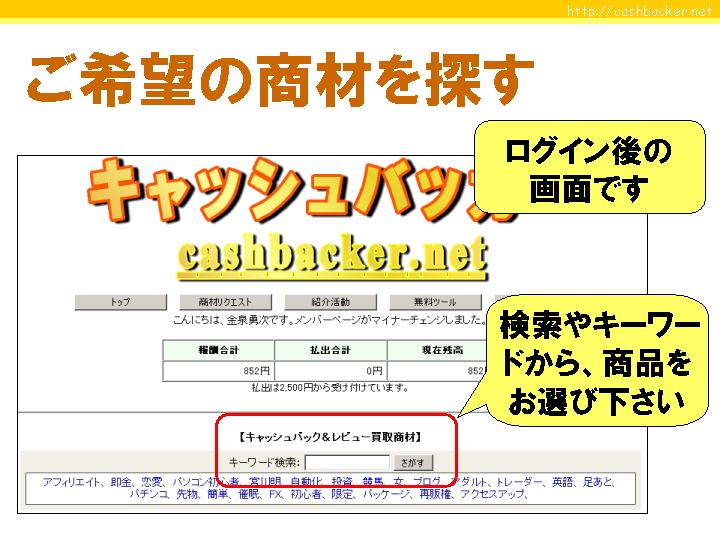The width and height of the screenshot is (720, 540).
Task: Open the パチンコ keyword link
Action: click(x=148, y=494)
